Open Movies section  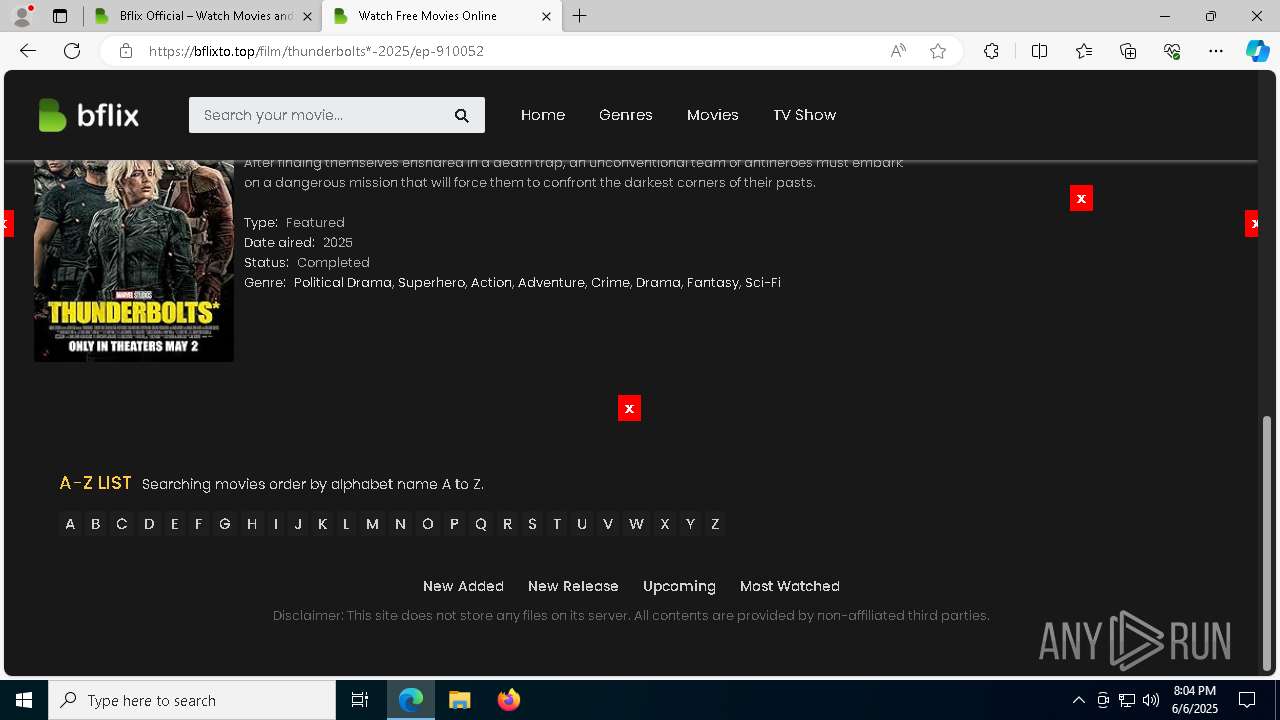point(713,115)
